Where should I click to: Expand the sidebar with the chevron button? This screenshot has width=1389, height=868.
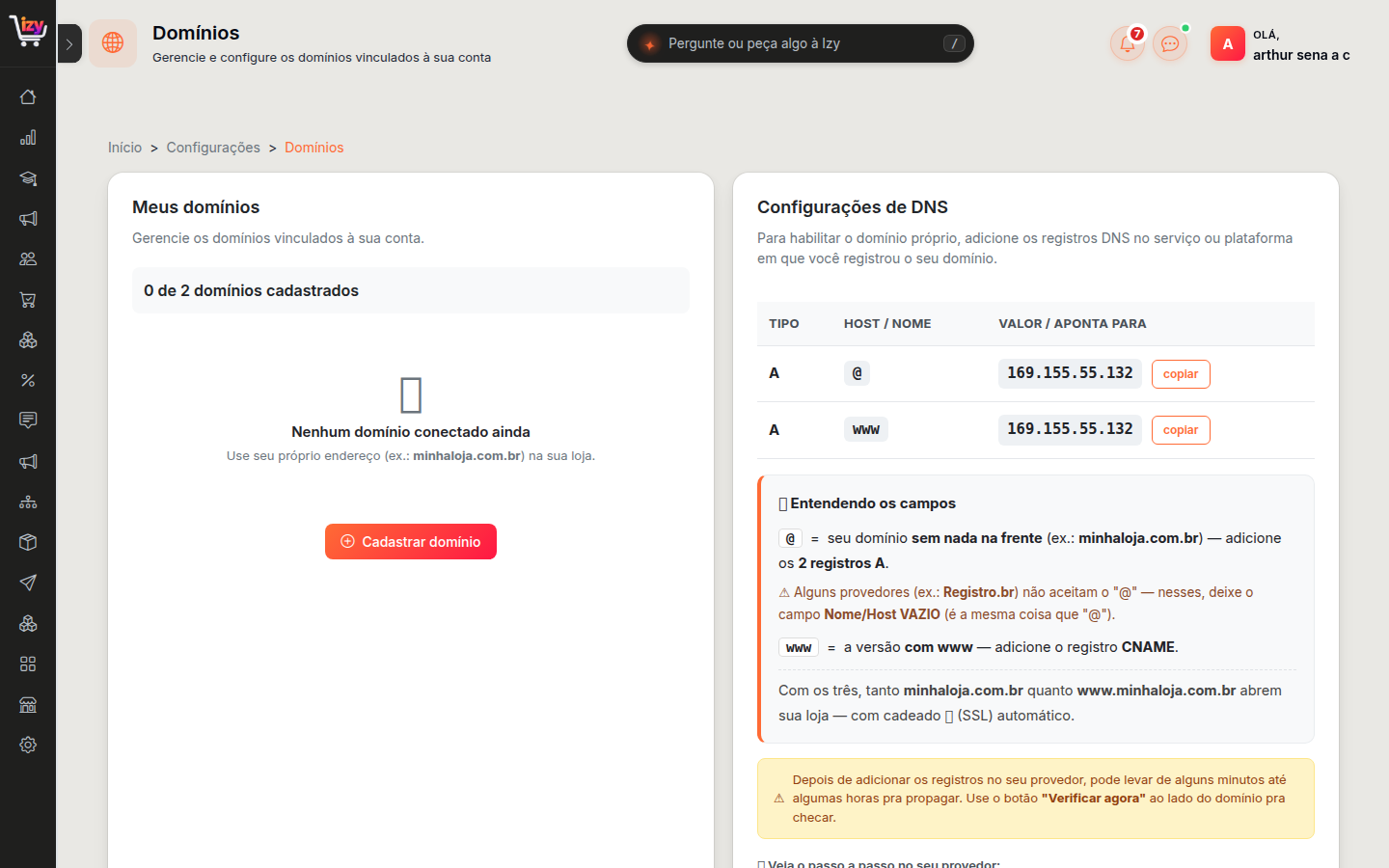pos(69,43)
